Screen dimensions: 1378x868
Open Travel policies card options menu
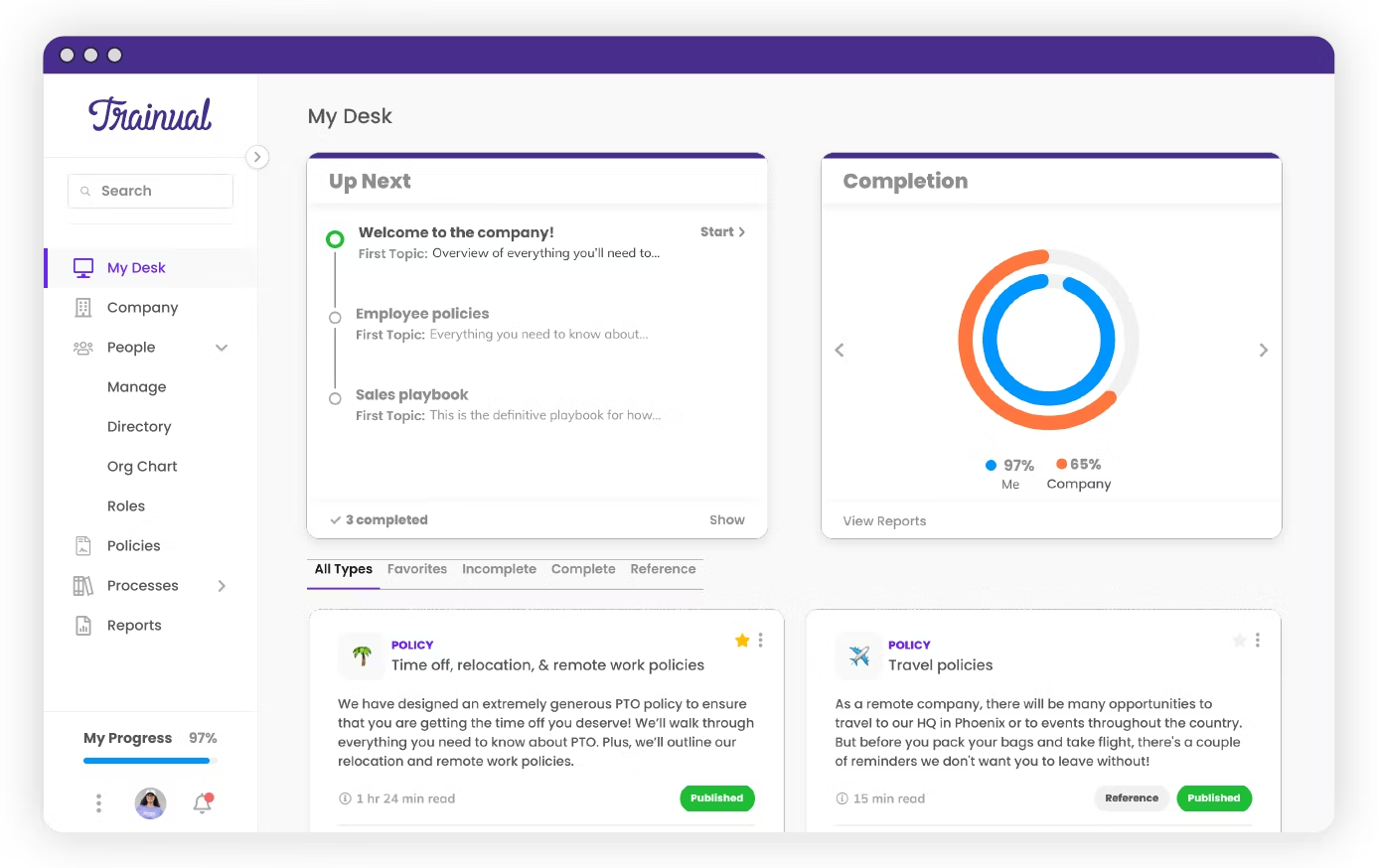pos(1258,641)
